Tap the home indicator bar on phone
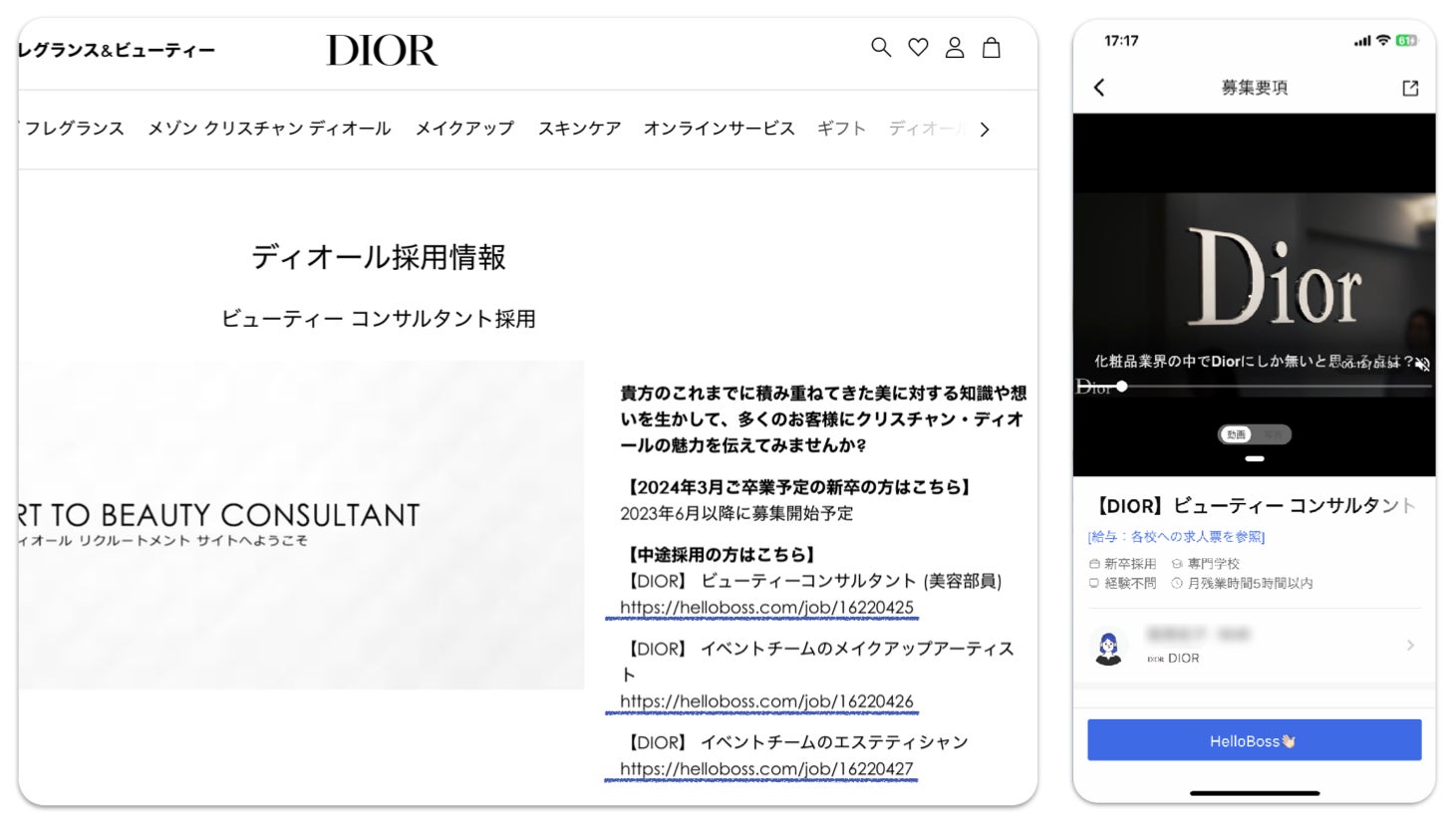The height and width of the screenshot is (820, 1456). point(1255,793)
